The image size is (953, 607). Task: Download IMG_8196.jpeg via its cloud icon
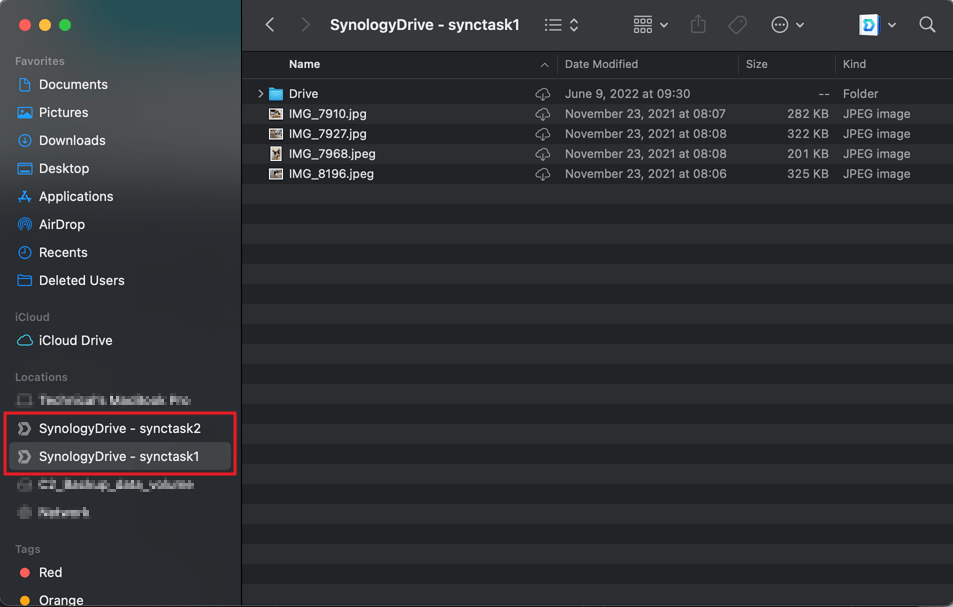(543, 174)
